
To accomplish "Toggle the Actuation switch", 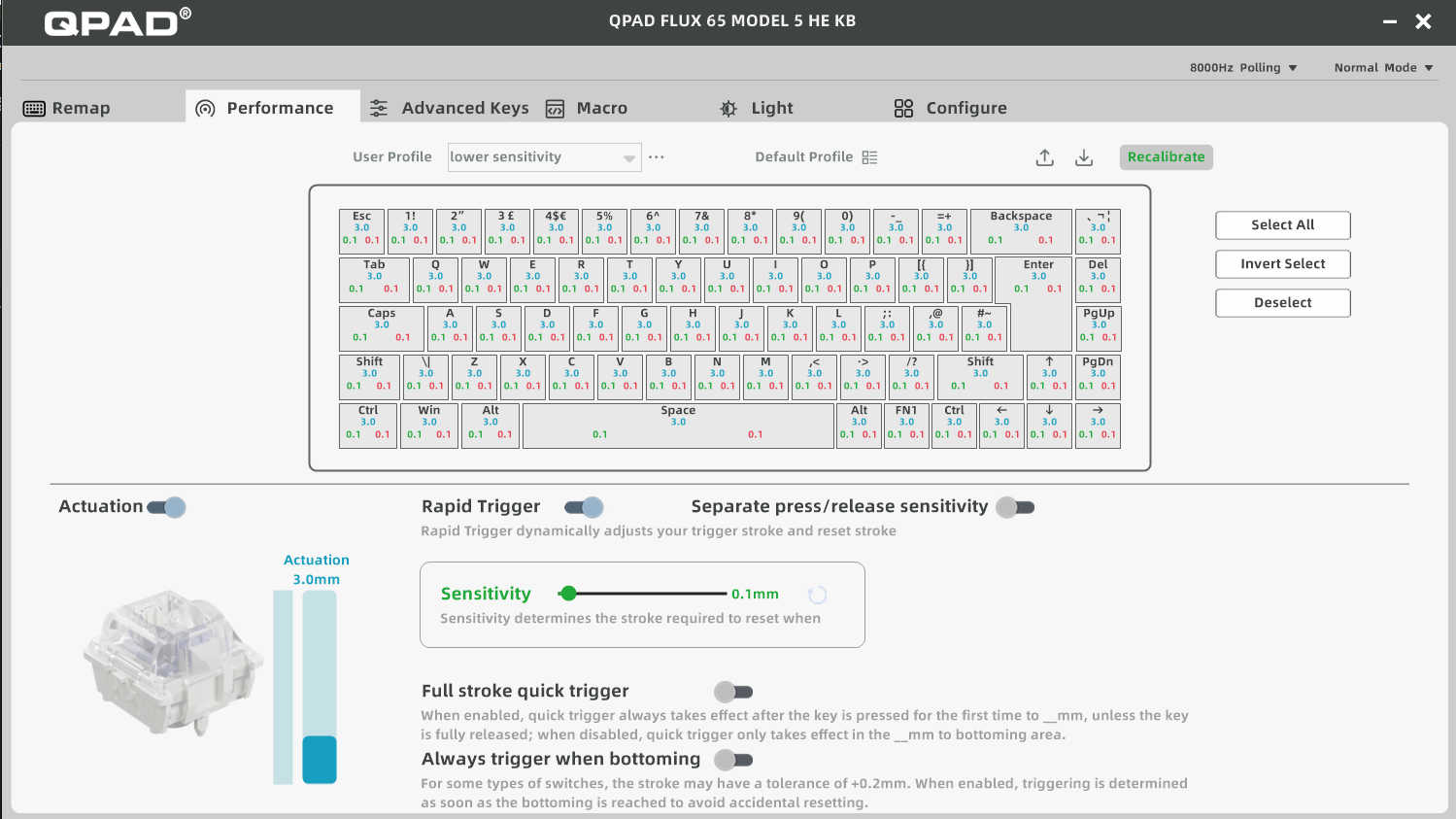I will 167,507.
